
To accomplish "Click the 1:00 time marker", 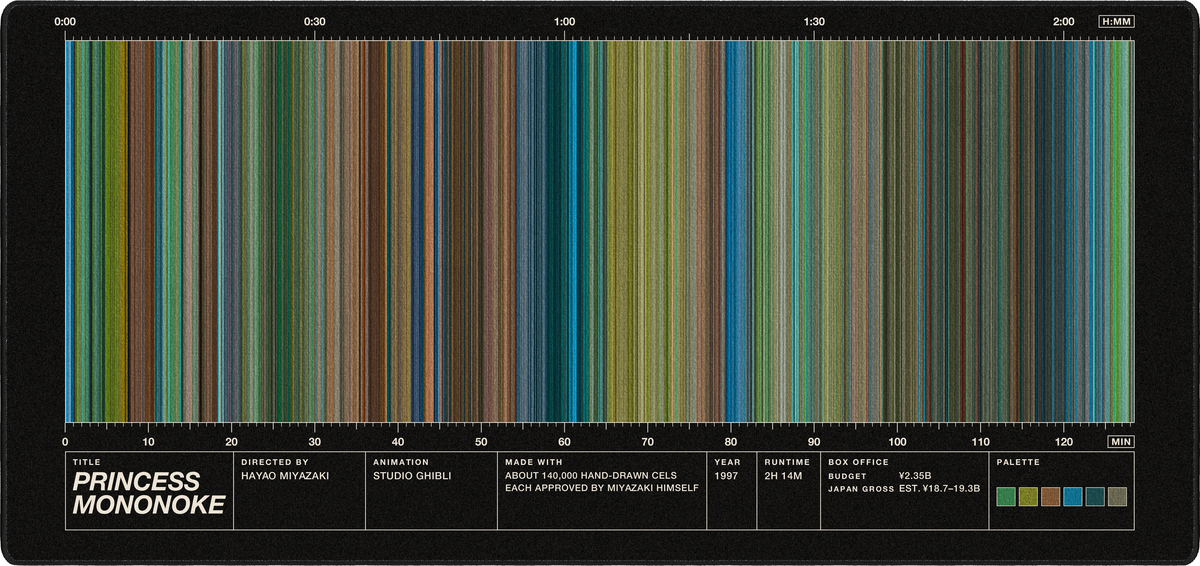I will pos(564,21).
